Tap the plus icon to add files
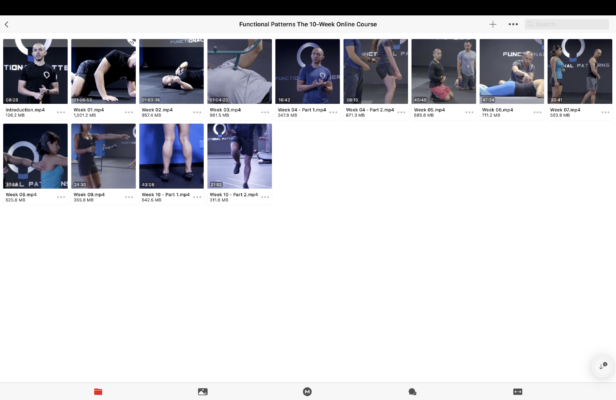The image size is (616, 400). coord(493,24)
